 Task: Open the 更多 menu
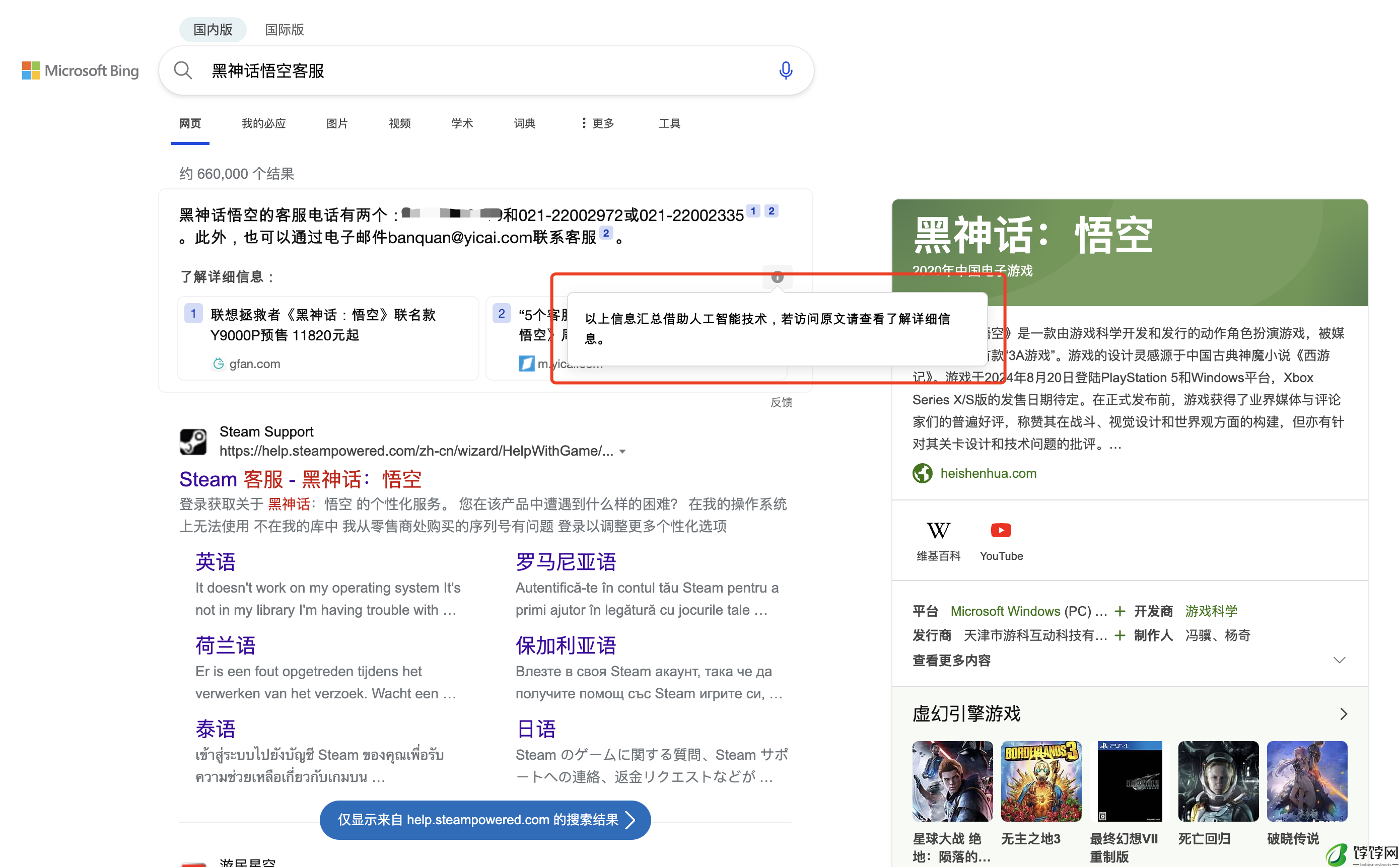(x=597, y=123)
